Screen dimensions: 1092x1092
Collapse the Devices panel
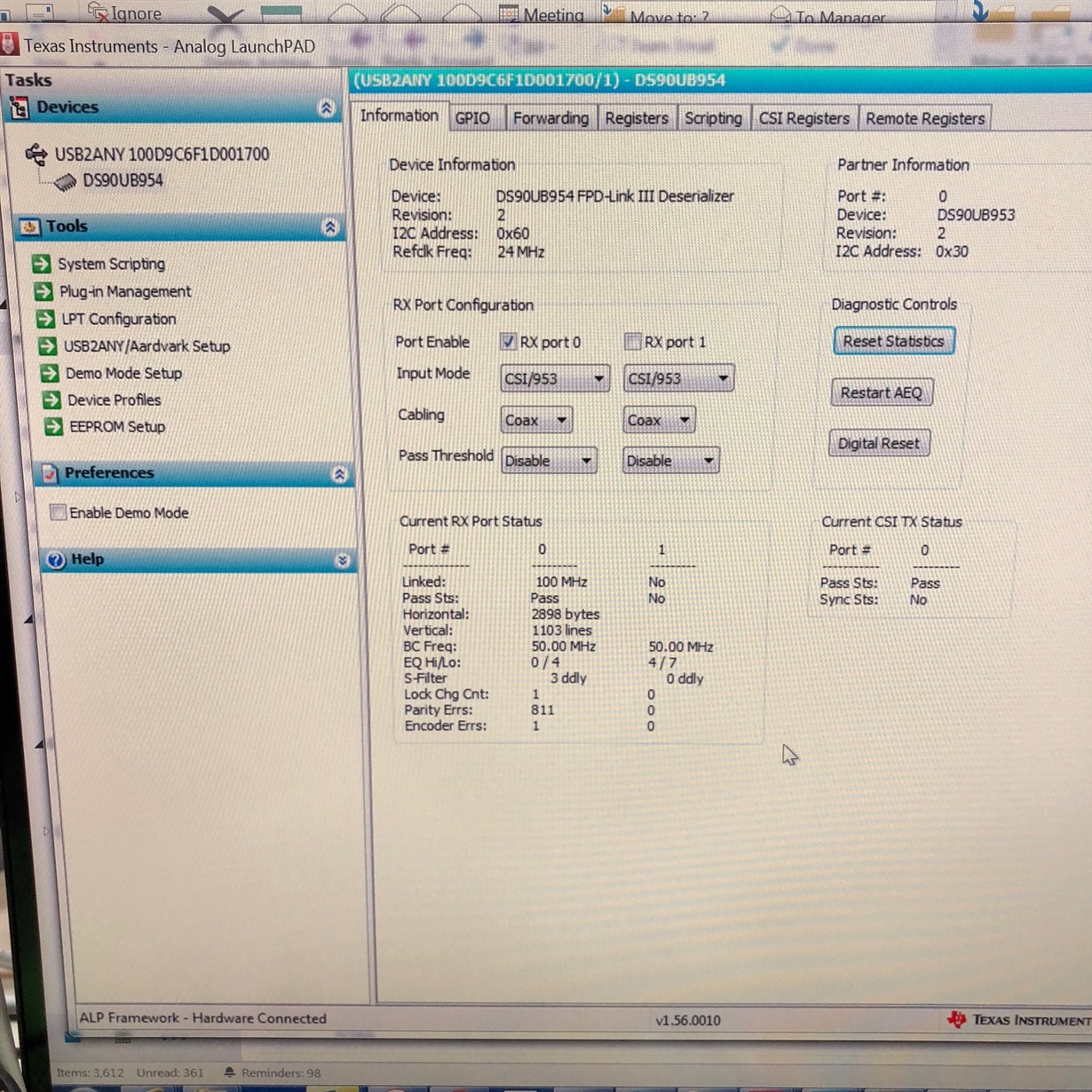327,108
